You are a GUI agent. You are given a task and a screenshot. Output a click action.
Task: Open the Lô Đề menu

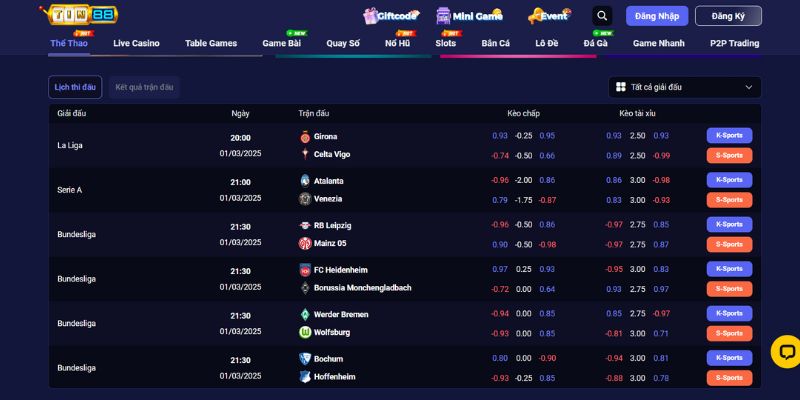[547, 43]
